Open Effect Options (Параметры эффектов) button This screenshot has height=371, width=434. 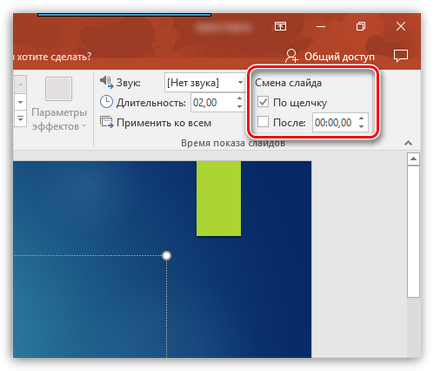[59, 104]
